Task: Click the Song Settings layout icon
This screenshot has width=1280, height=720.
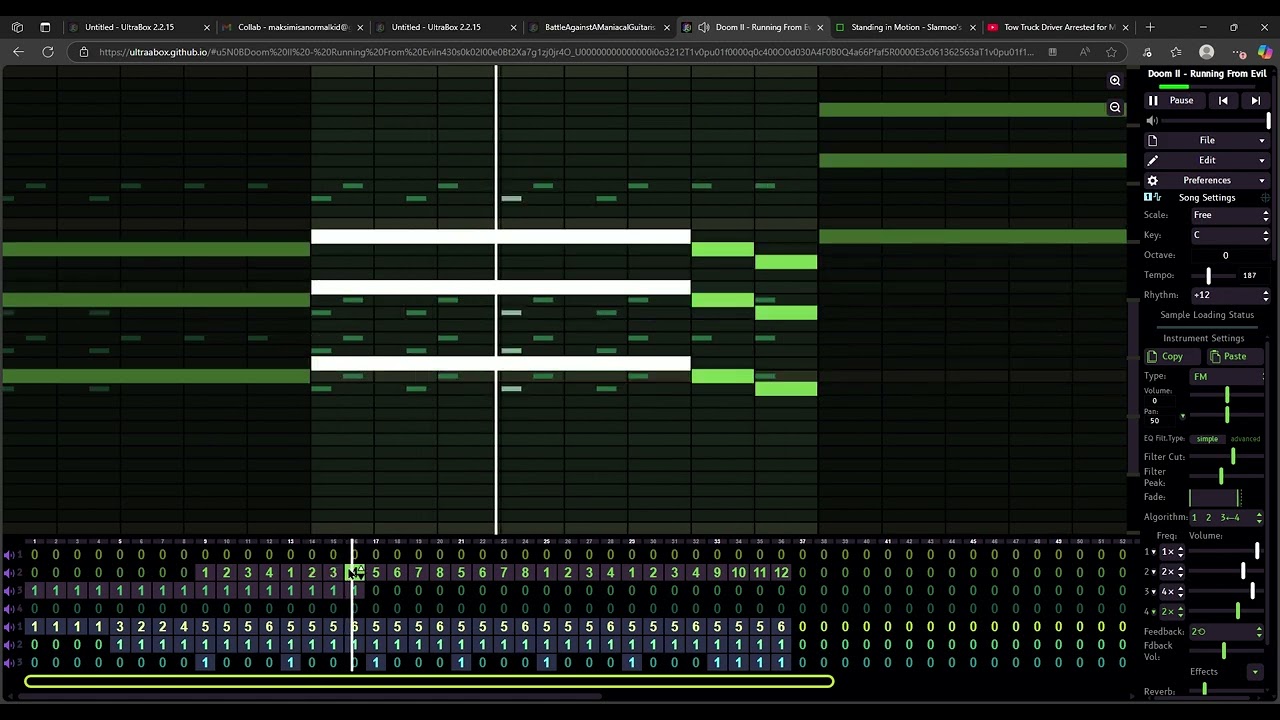Action: pos(1152,198)
